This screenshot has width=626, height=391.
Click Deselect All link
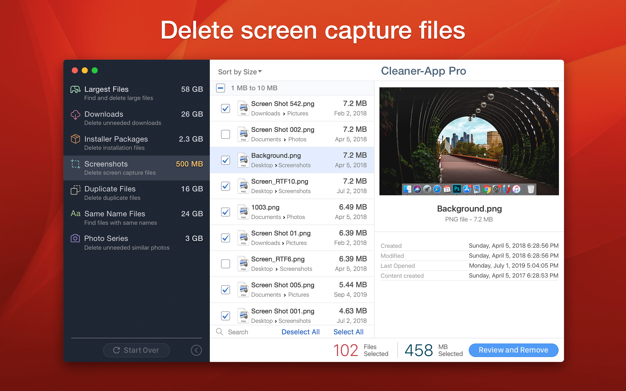click(x=301, y=332)
